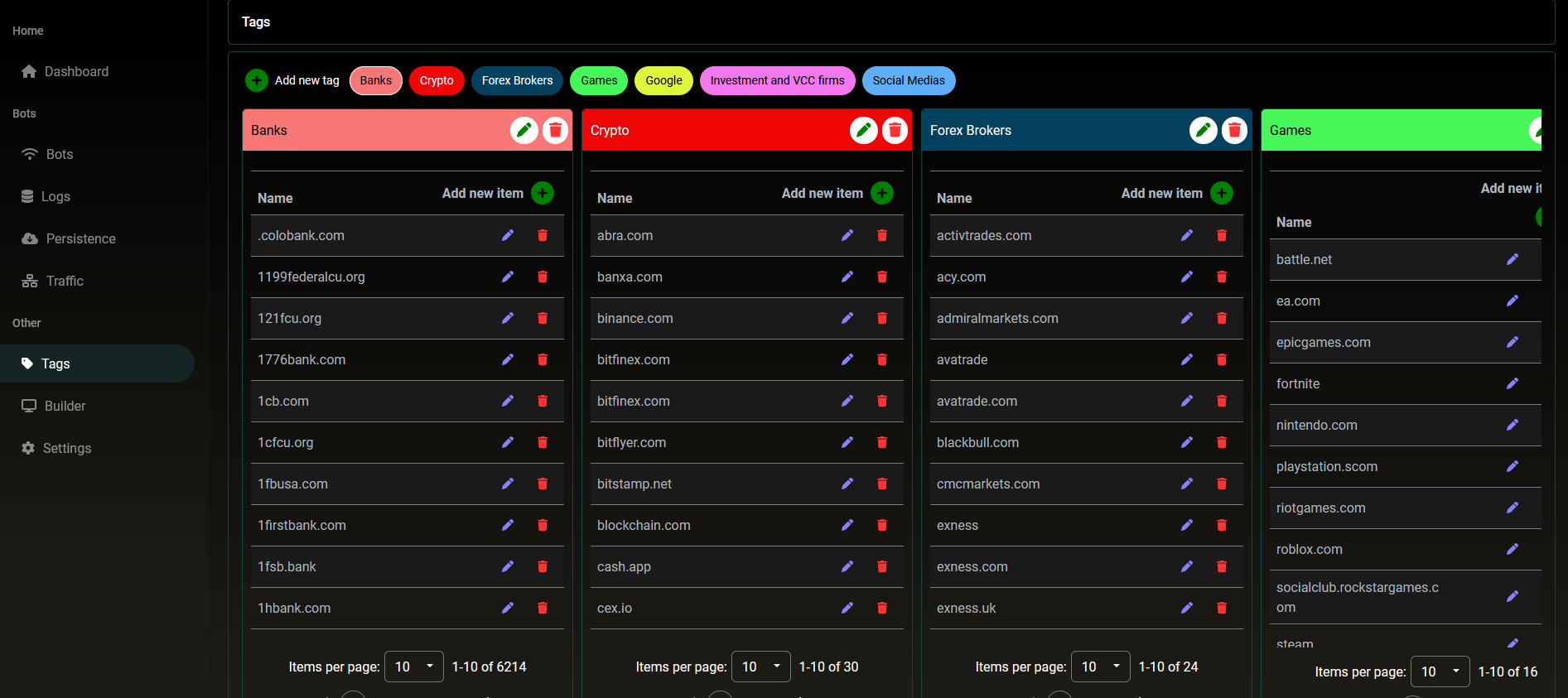The image size is (1568, 698).
Task: Delete the admiralmarkets.com entry
Action: point(1222,318)
